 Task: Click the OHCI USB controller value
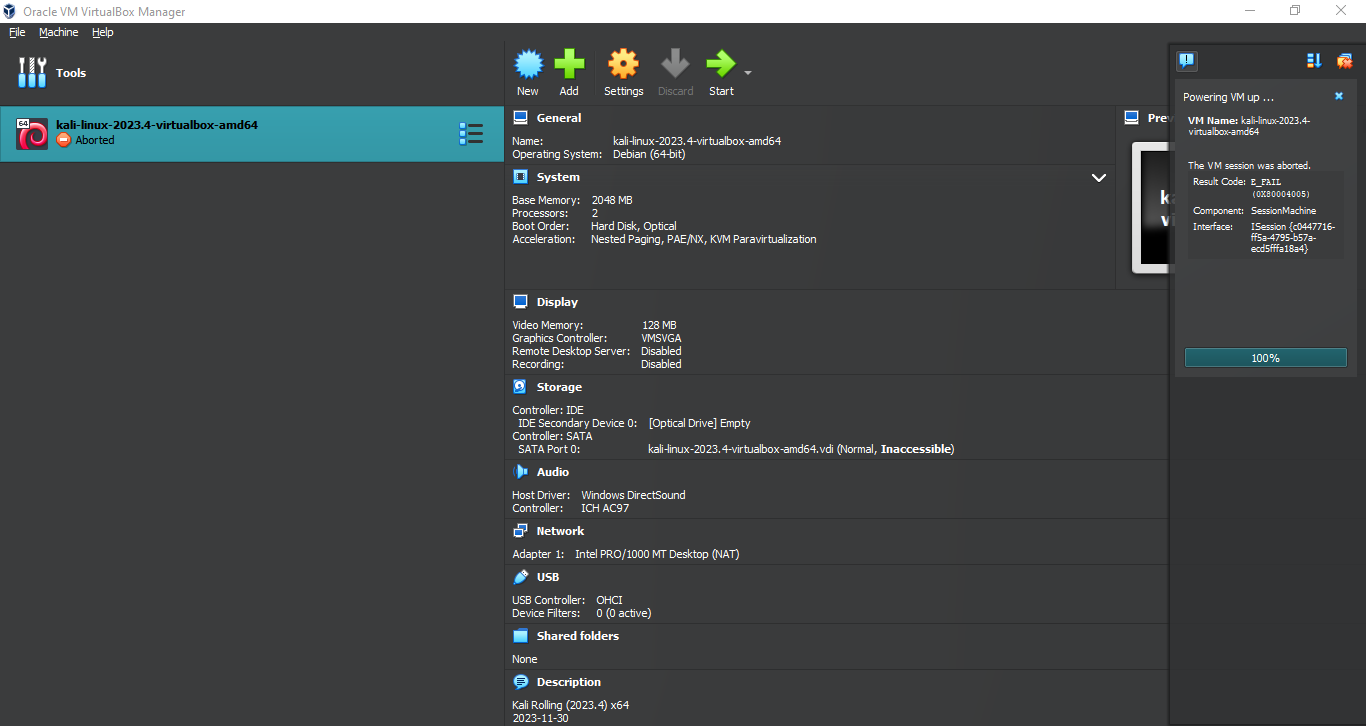click(x=609, y=600)
